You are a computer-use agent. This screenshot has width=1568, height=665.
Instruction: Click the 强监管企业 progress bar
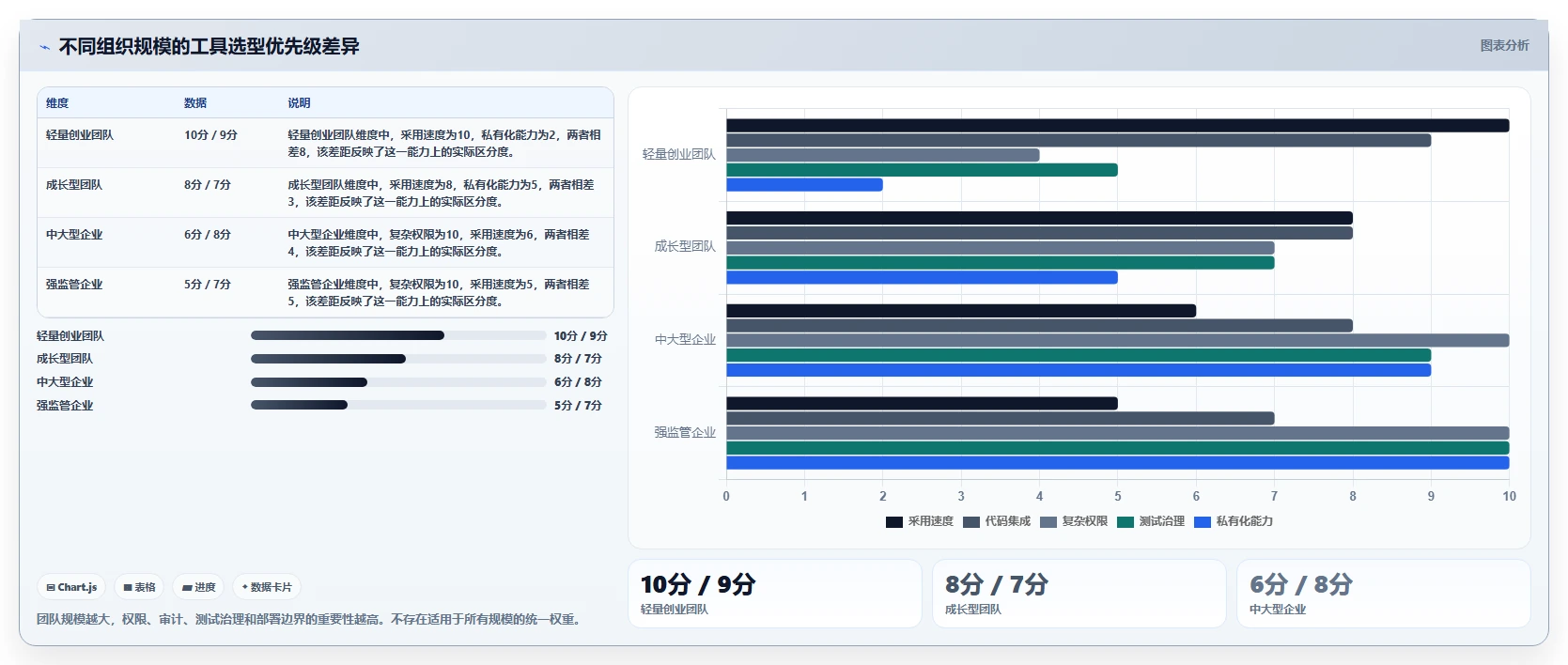pos(398,405)
